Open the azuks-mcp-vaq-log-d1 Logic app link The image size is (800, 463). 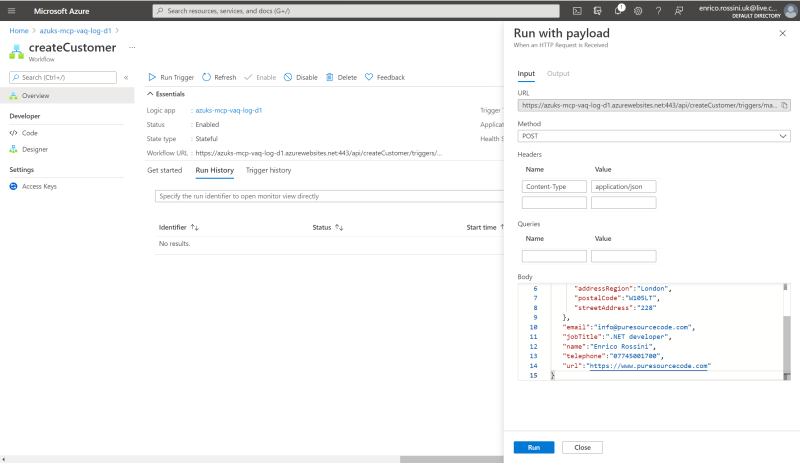pyautogui.click(x=229, y=110)
